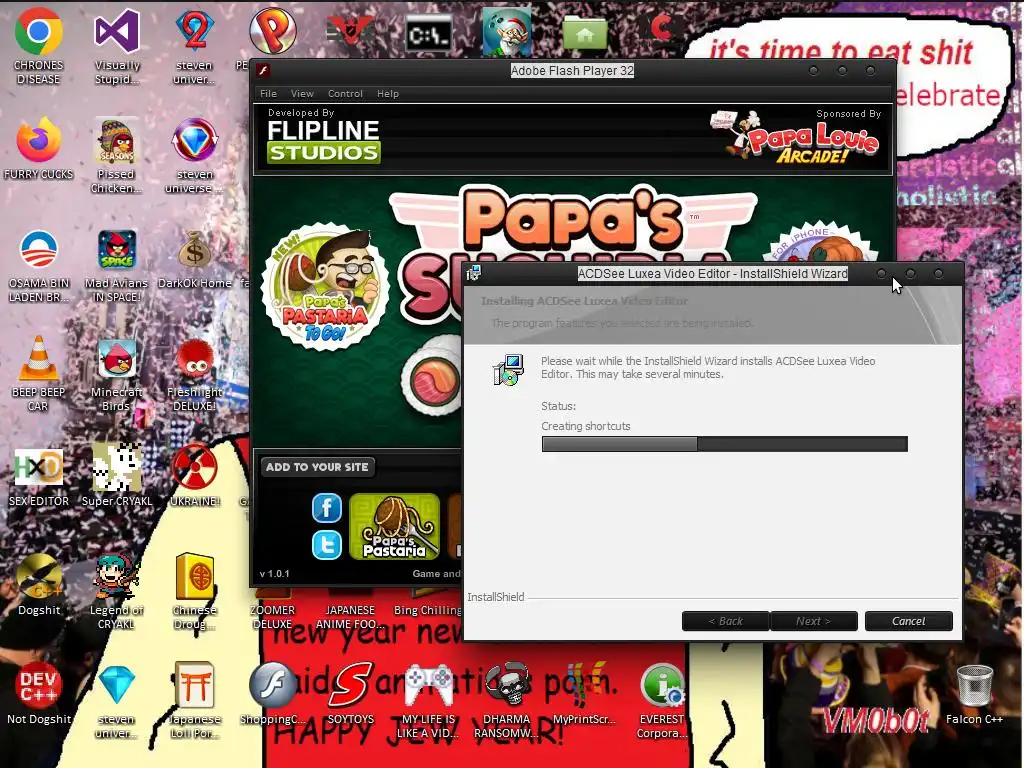Open the View menu in Flash Player

point(302,93)
